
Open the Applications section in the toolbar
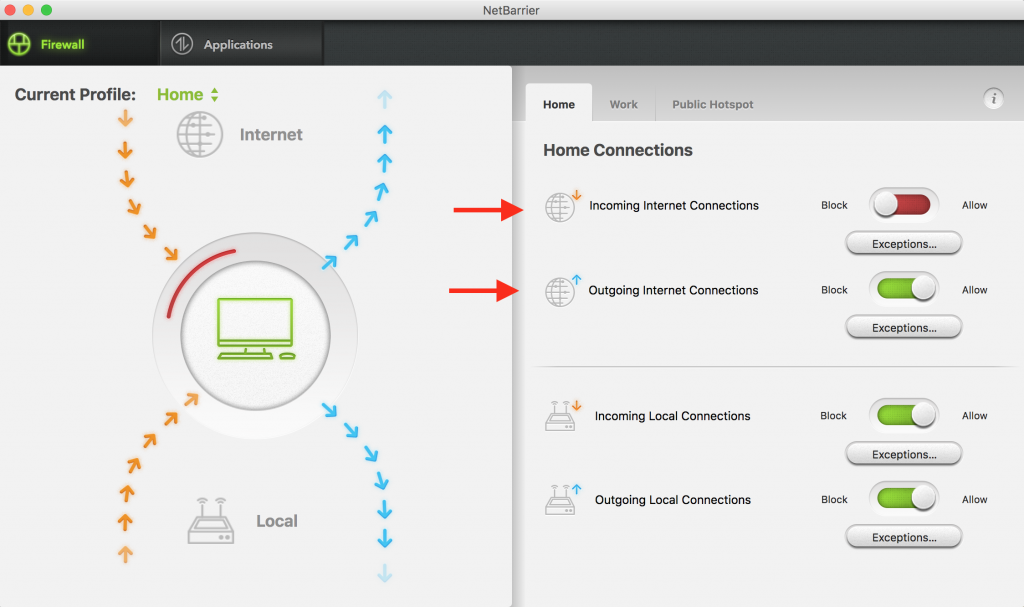click(x=237, y=45)
